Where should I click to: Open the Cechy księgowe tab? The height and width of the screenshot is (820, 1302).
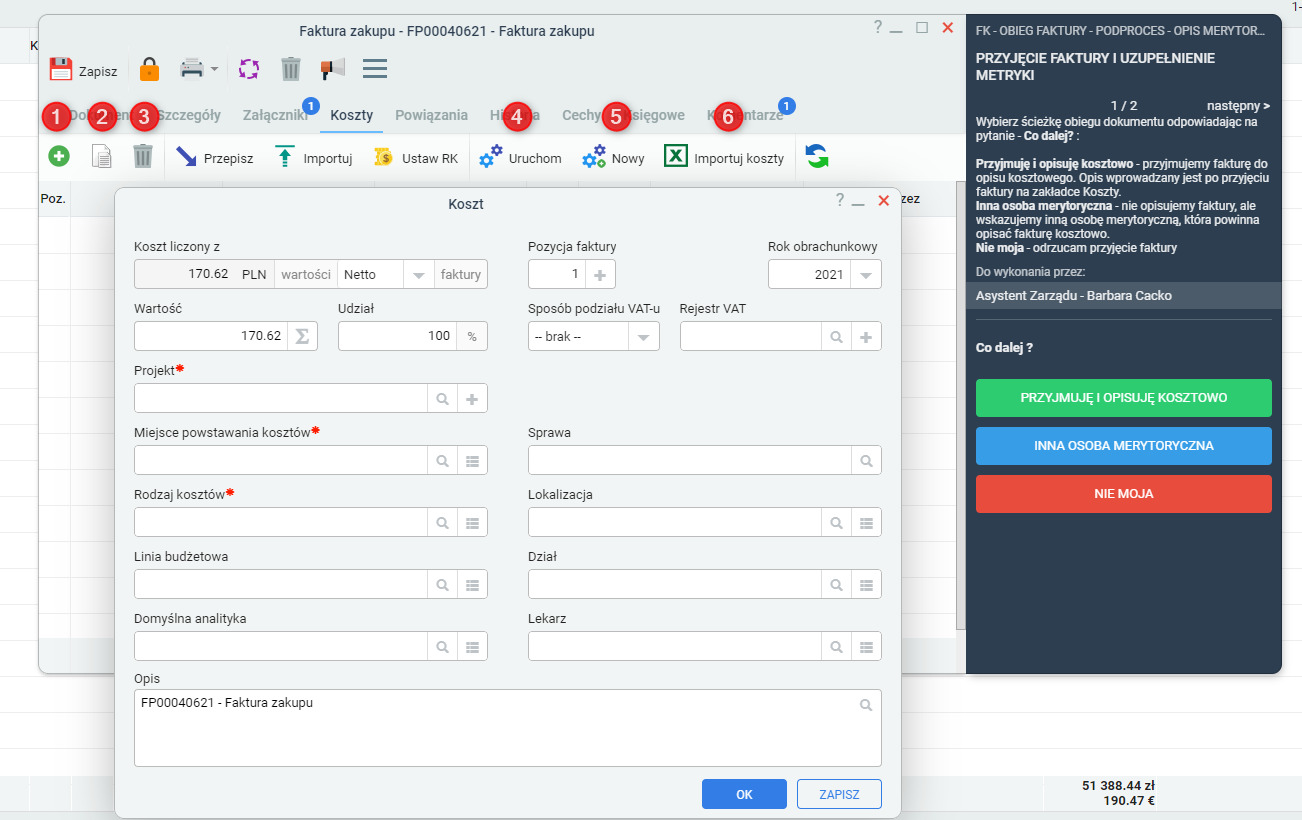[623, 115]
